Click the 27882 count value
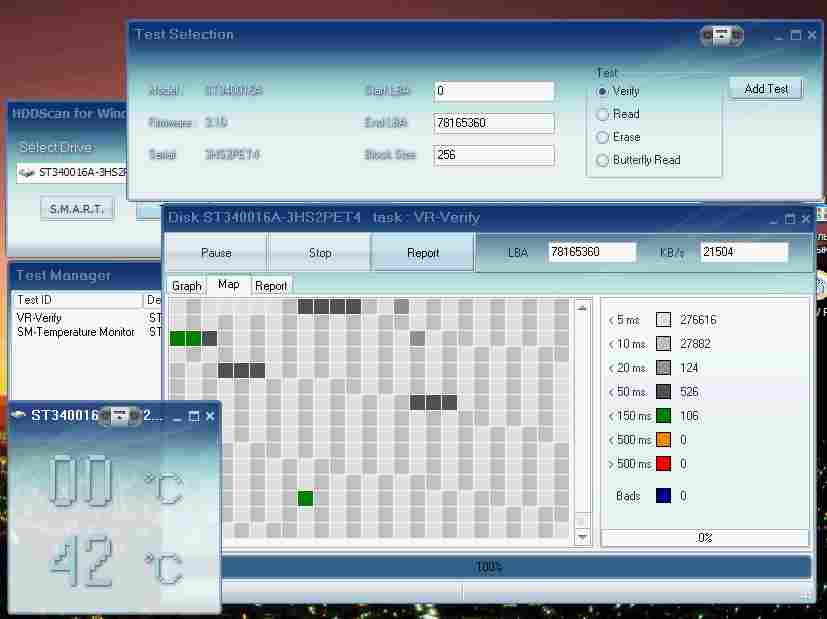The image size is (827, 619). tap(695, 344)
